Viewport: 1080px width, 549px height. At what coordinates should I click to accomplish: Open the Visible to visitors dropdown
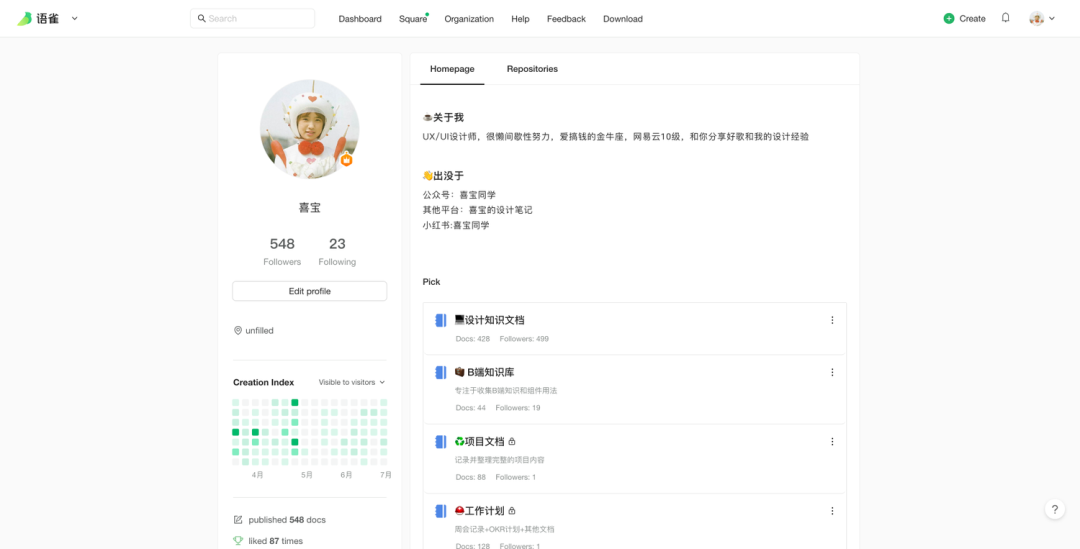tap(352, 382)
